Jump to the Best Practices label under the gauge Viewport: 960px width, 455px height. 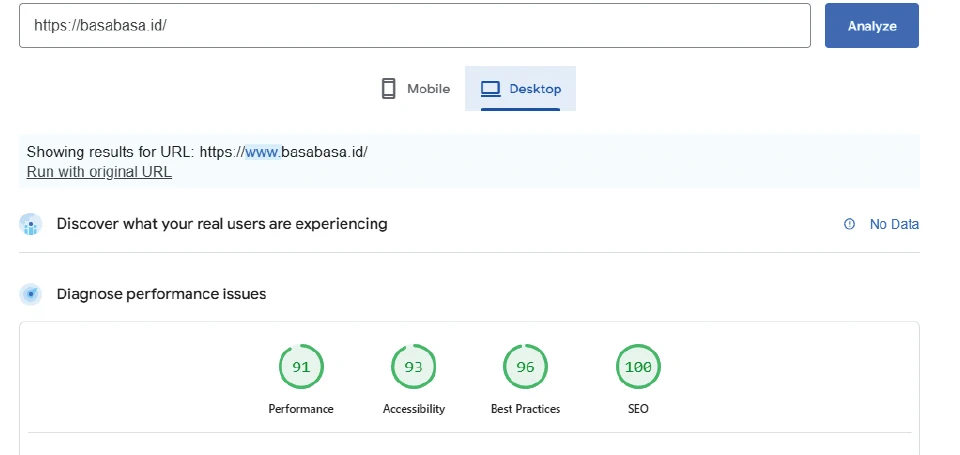[525, 409]
